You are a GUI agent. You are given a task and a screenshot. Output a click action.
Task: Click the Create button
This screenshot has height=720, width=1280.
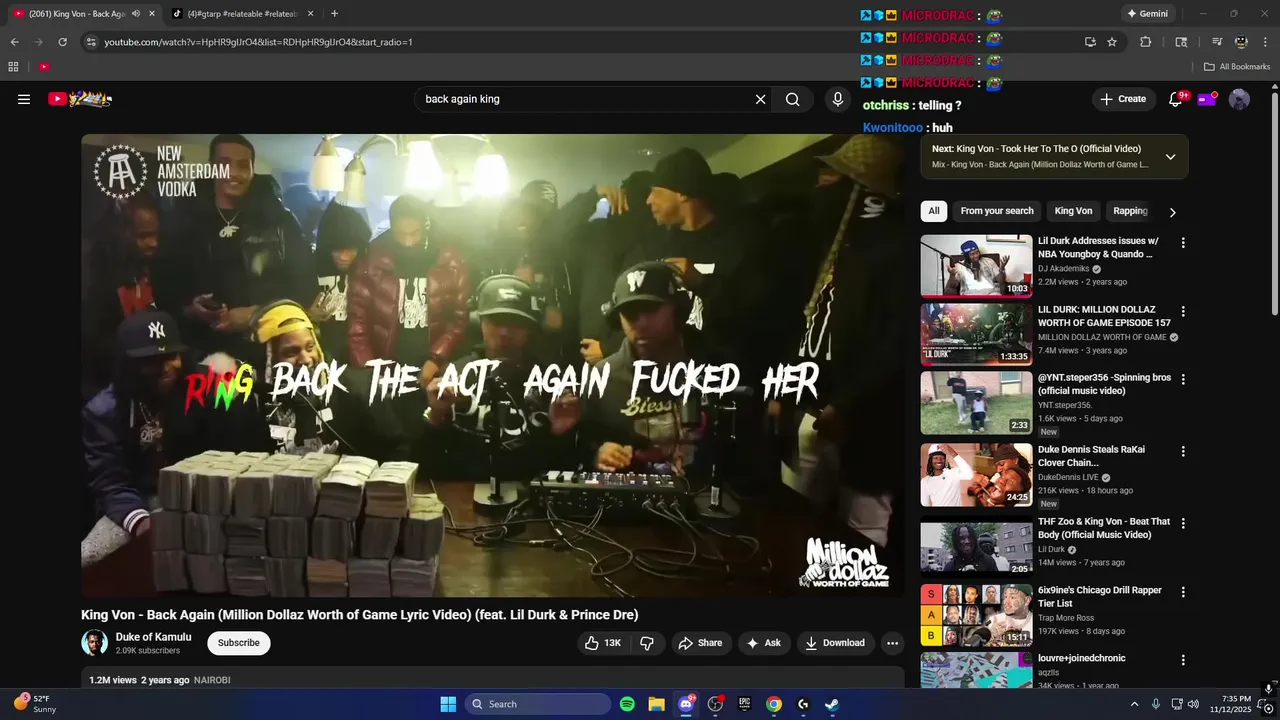pos(1123,99)
